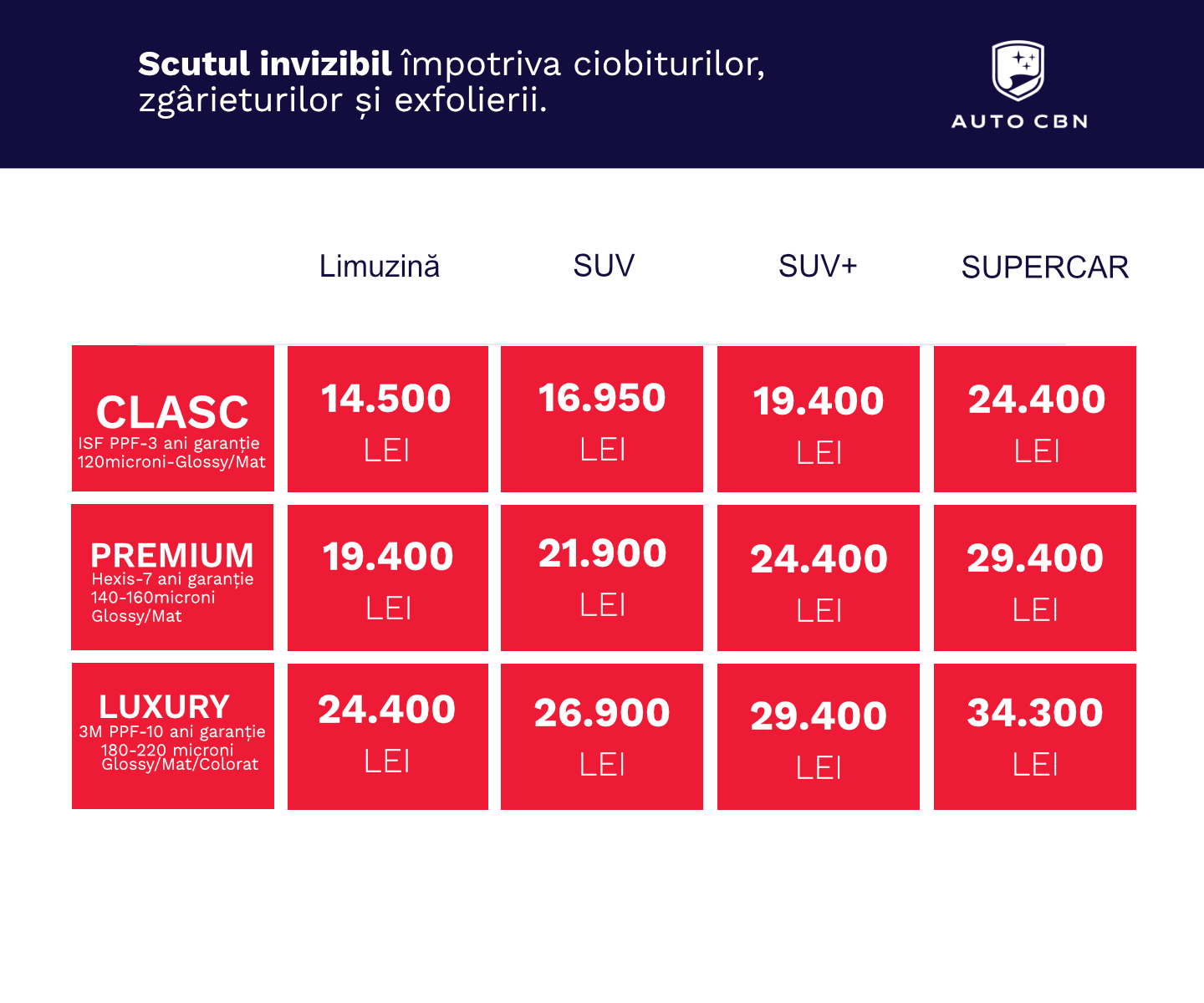Image resolution: width=1204 pixels, height=1003 pixels.
Task: Choose the SUV+ column header
Action: tap(818, 266)
